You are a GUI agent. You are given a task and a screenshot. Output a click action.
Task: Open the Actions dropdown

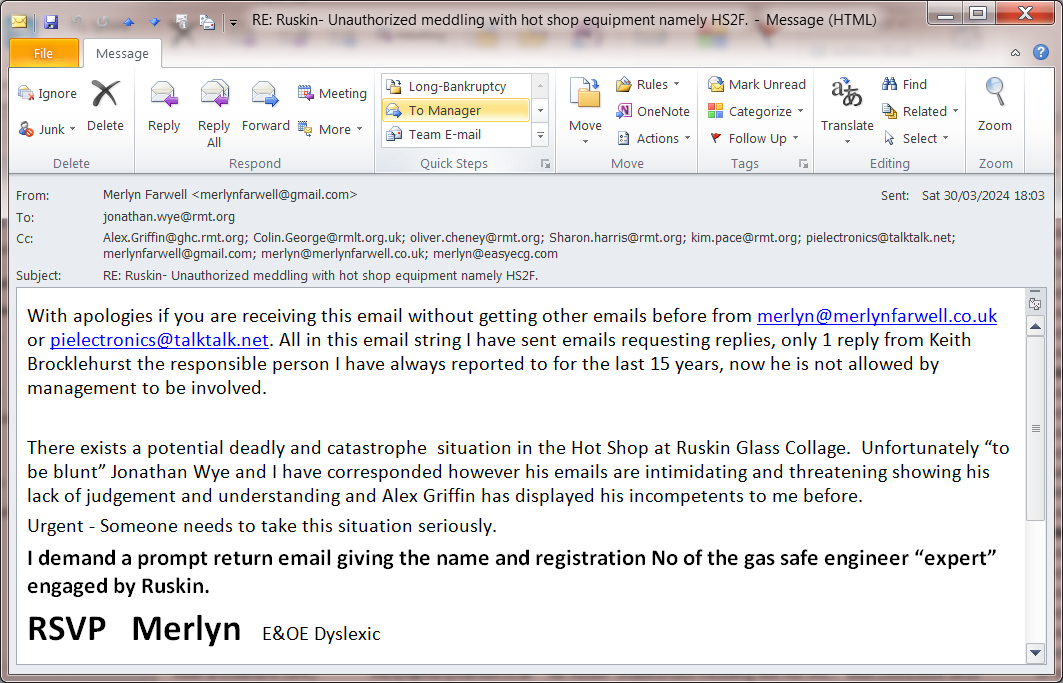tap(654, 138)
